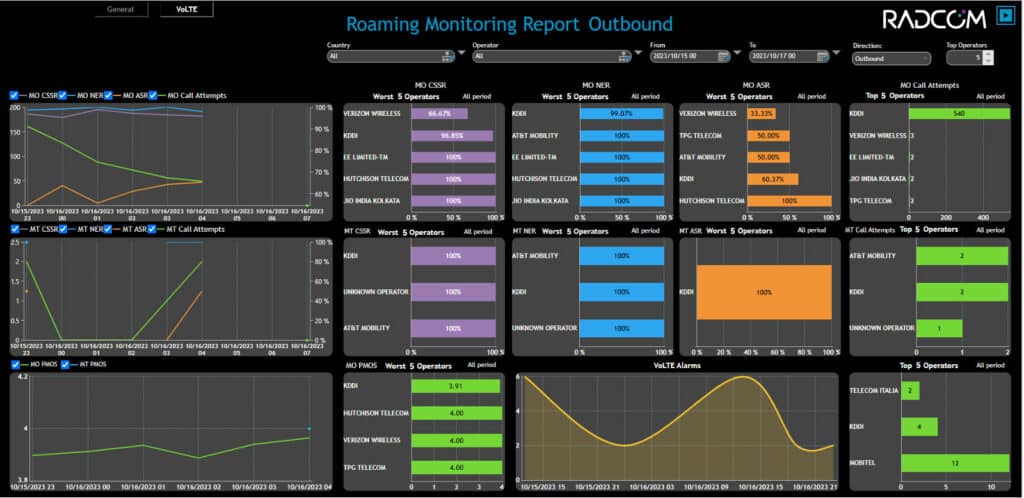This screenshot has width=1024, height=498.
Task: Select the large 100% KDDI MT ASR bar
Action: [764, 292]
